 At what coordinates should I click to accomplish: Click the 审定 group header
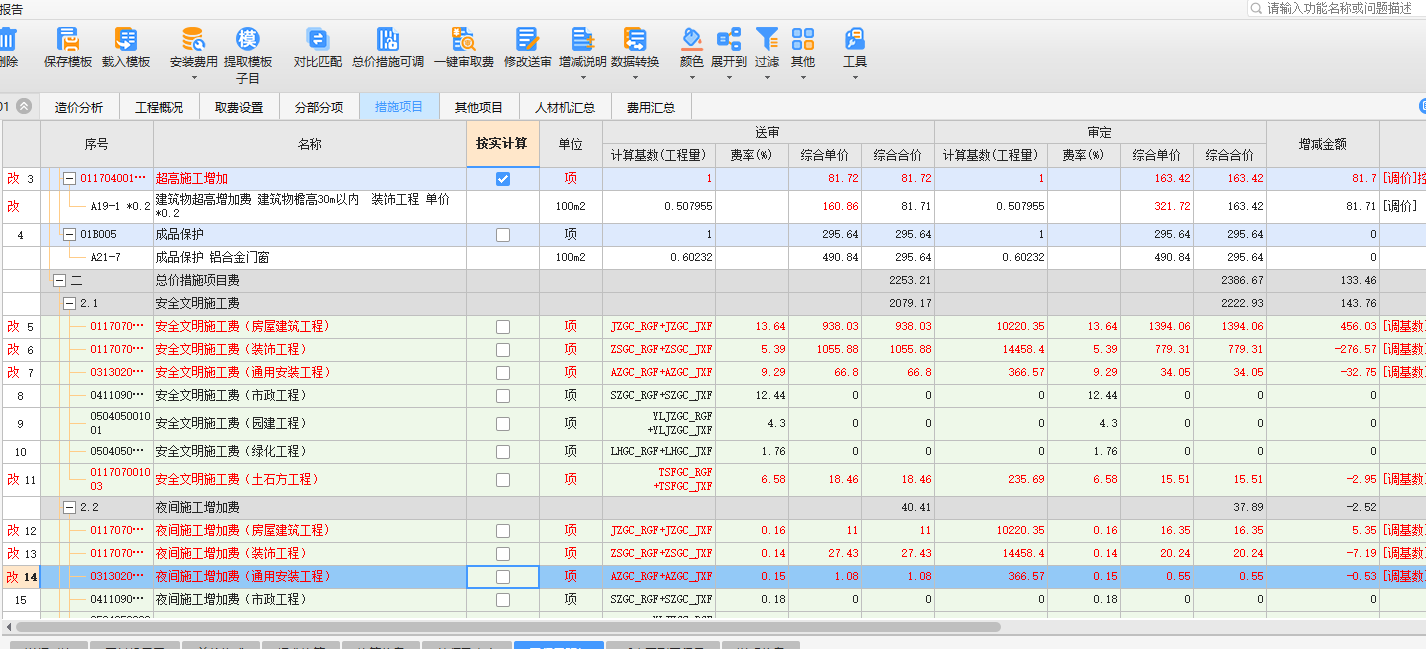[x=1100, y=132]
